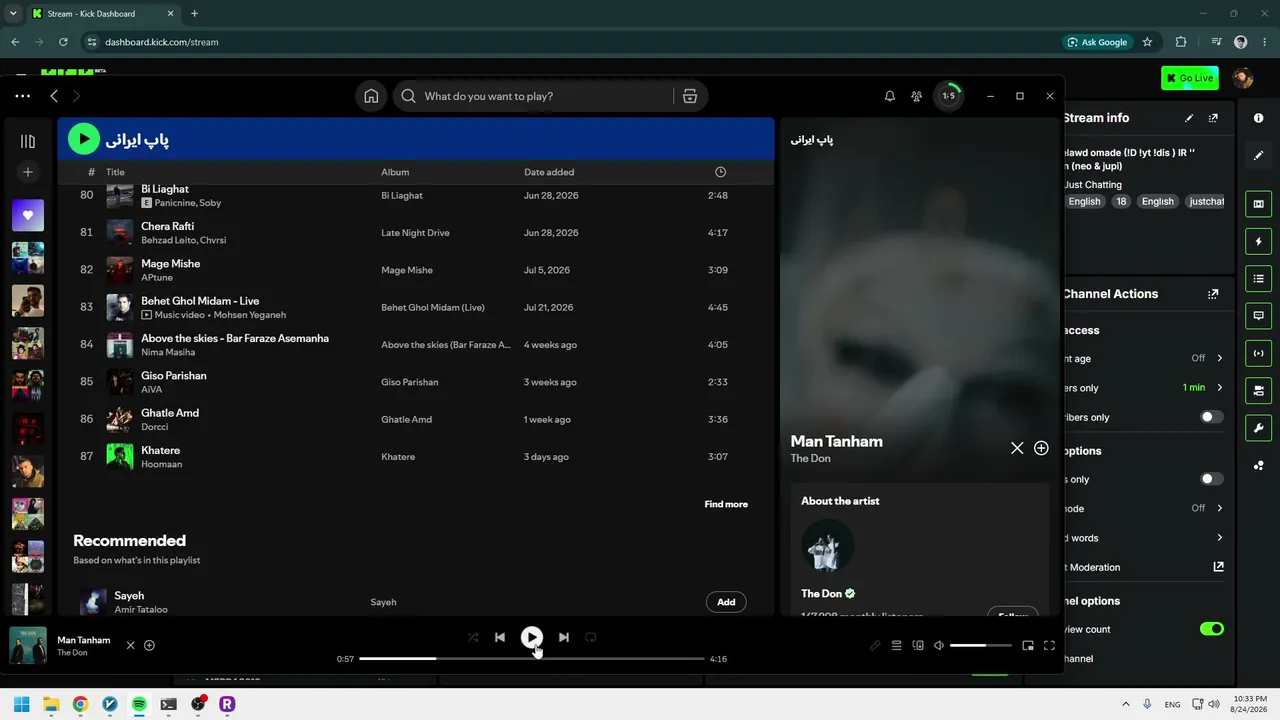Viewport: 1280px width, 720px height.
Task: Select the Bi Liaghat track row
Action: coord(415,195)
